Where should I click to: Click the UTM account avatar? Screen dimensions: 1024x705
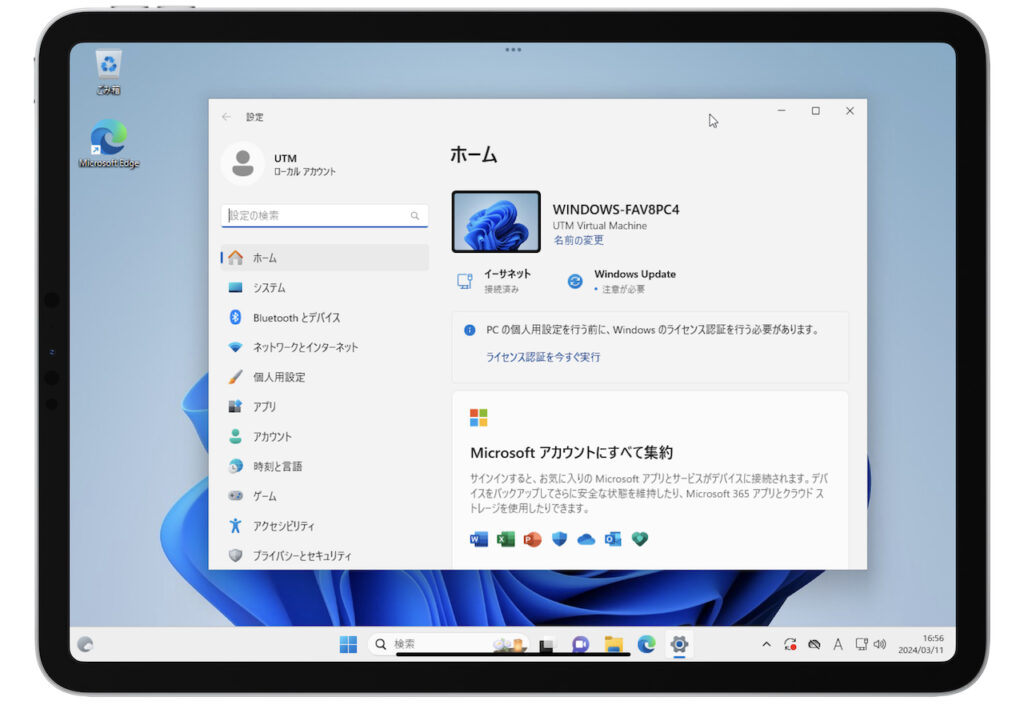(243, 162)
